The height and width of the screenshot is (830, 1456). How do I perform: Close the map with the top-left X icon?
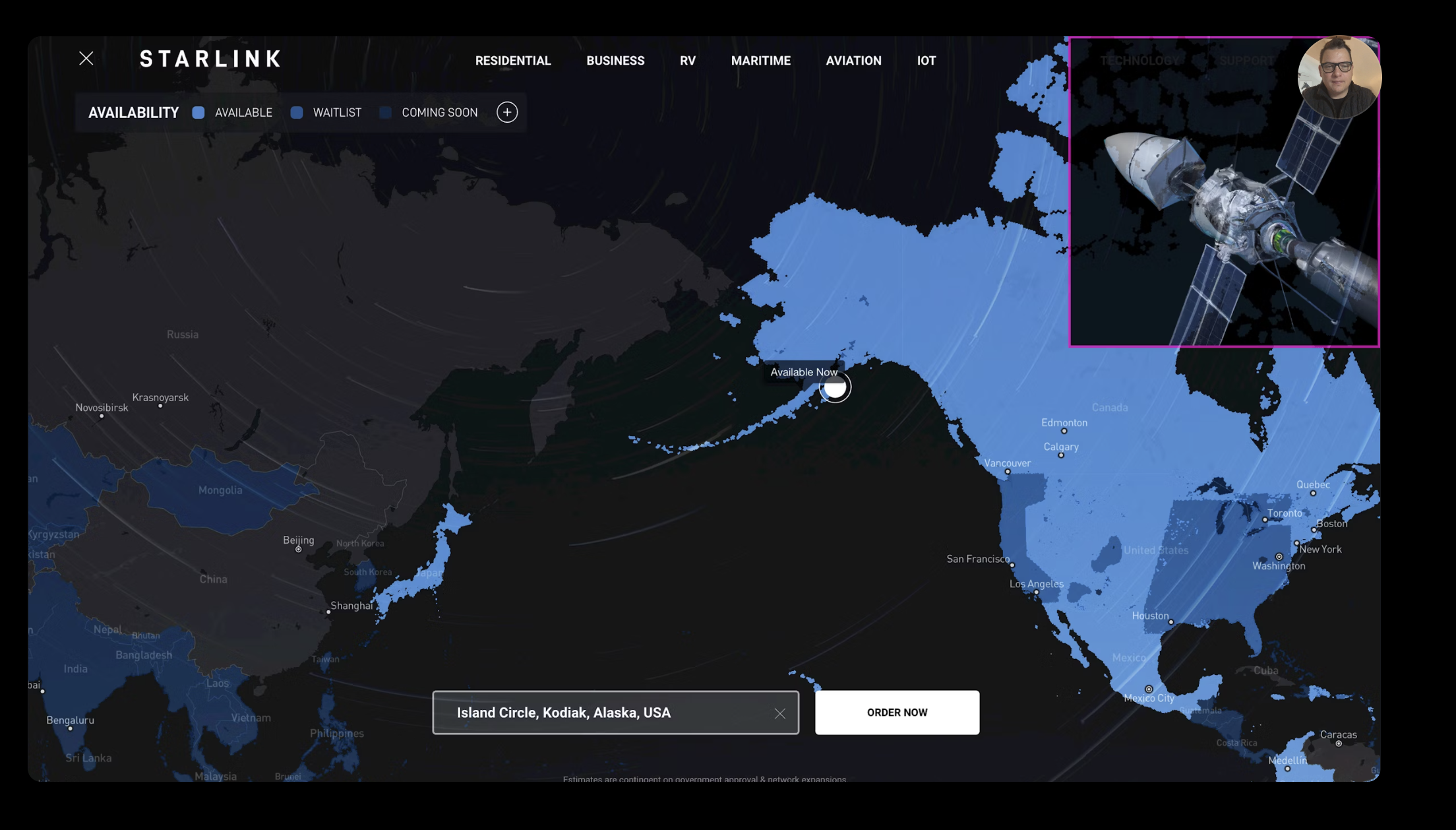86,59
